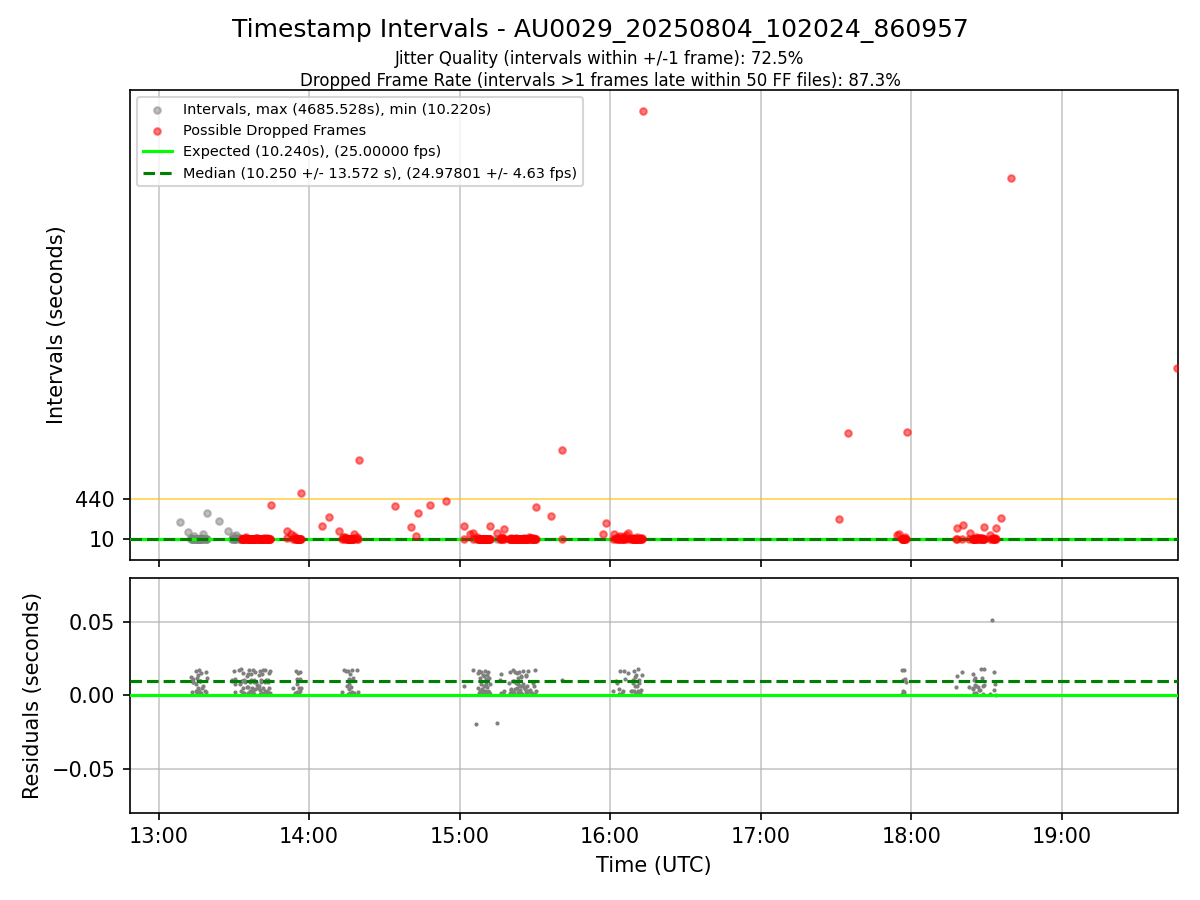This screenshot has width=1200, height=900.
Task: Click the Median 24.97801 fps legend entry
Action: point(380,173)
